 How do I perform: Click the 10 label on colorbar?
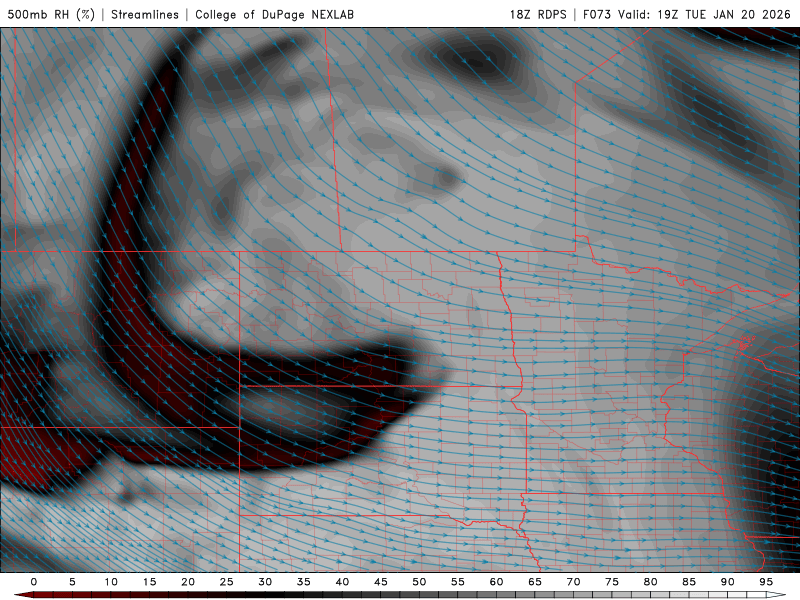[111, 582]
